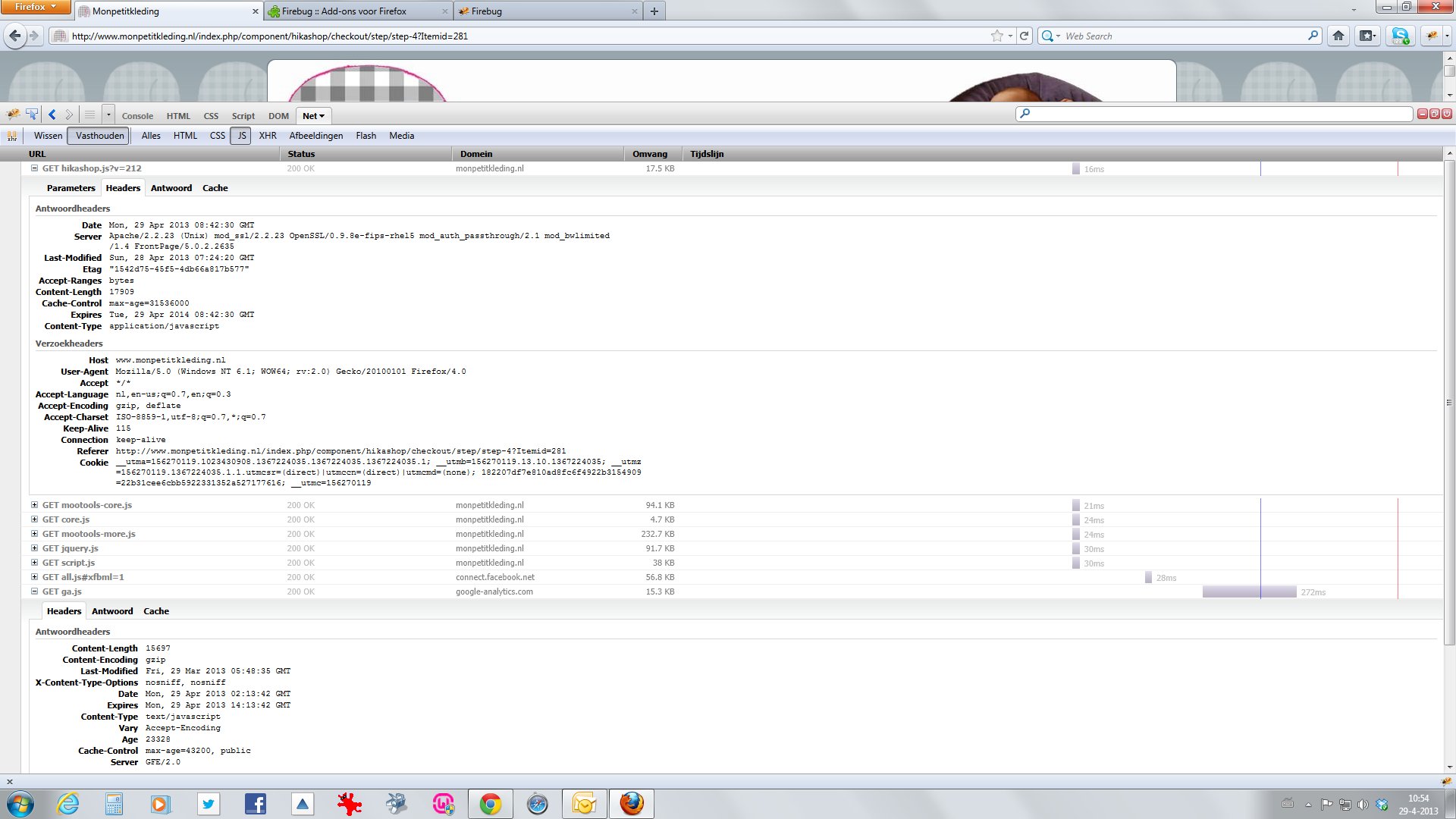The width and height of the screenshot is (1456, 819).
Task: Click the Wissen clear button
Action: click(x=48, y=136)
